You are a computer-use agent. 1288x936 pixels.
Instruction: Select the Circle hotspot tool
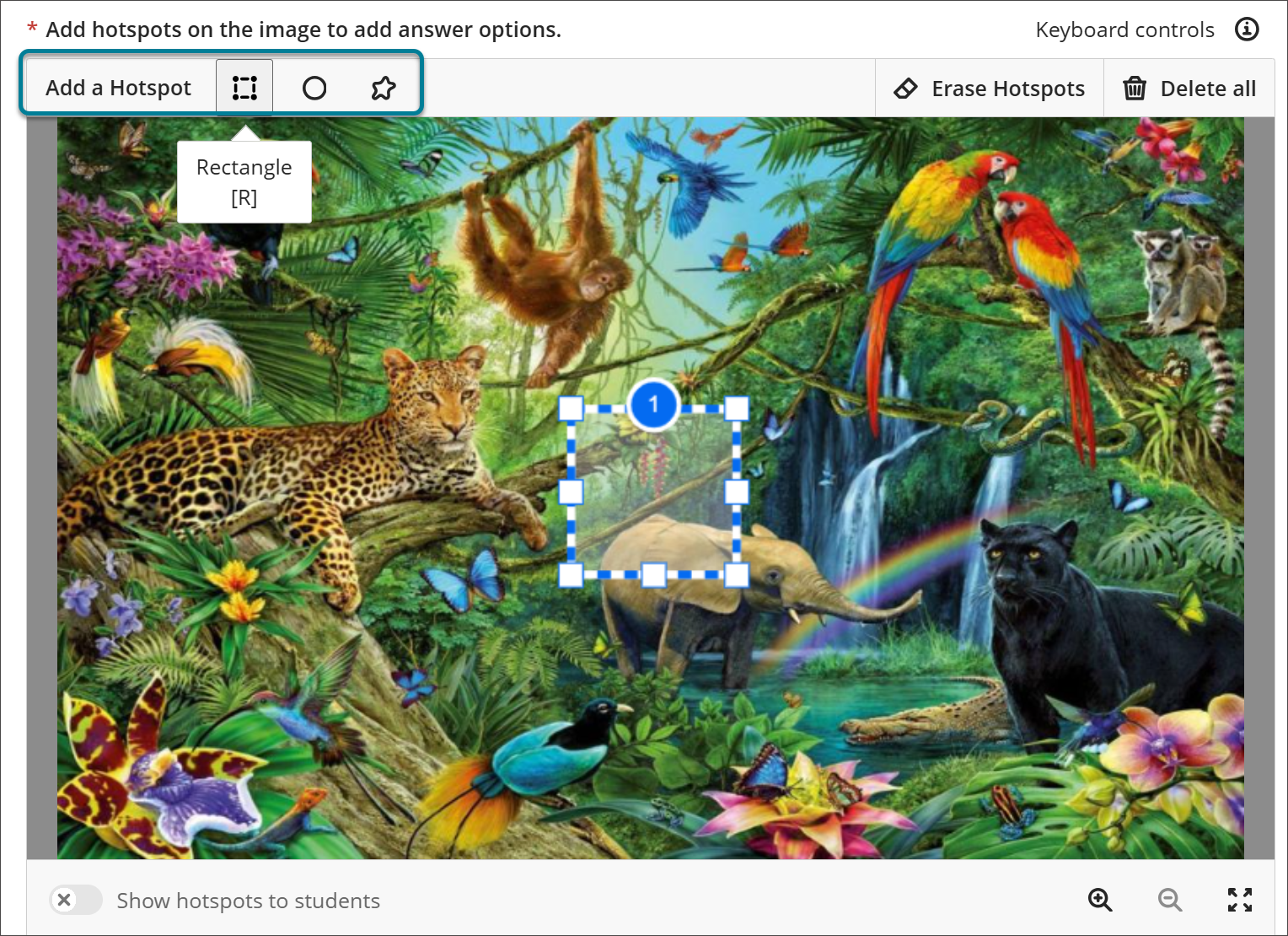[x=314, y=86]
